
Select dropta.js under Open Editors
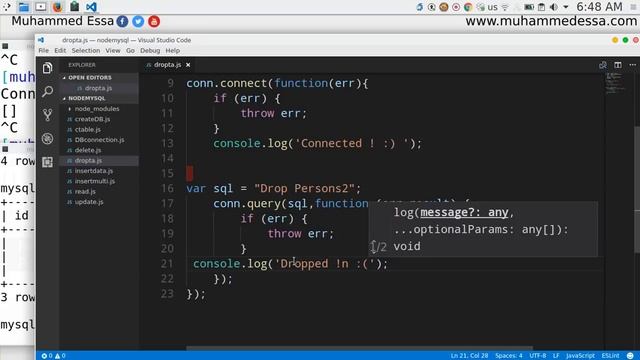point(98,88)
